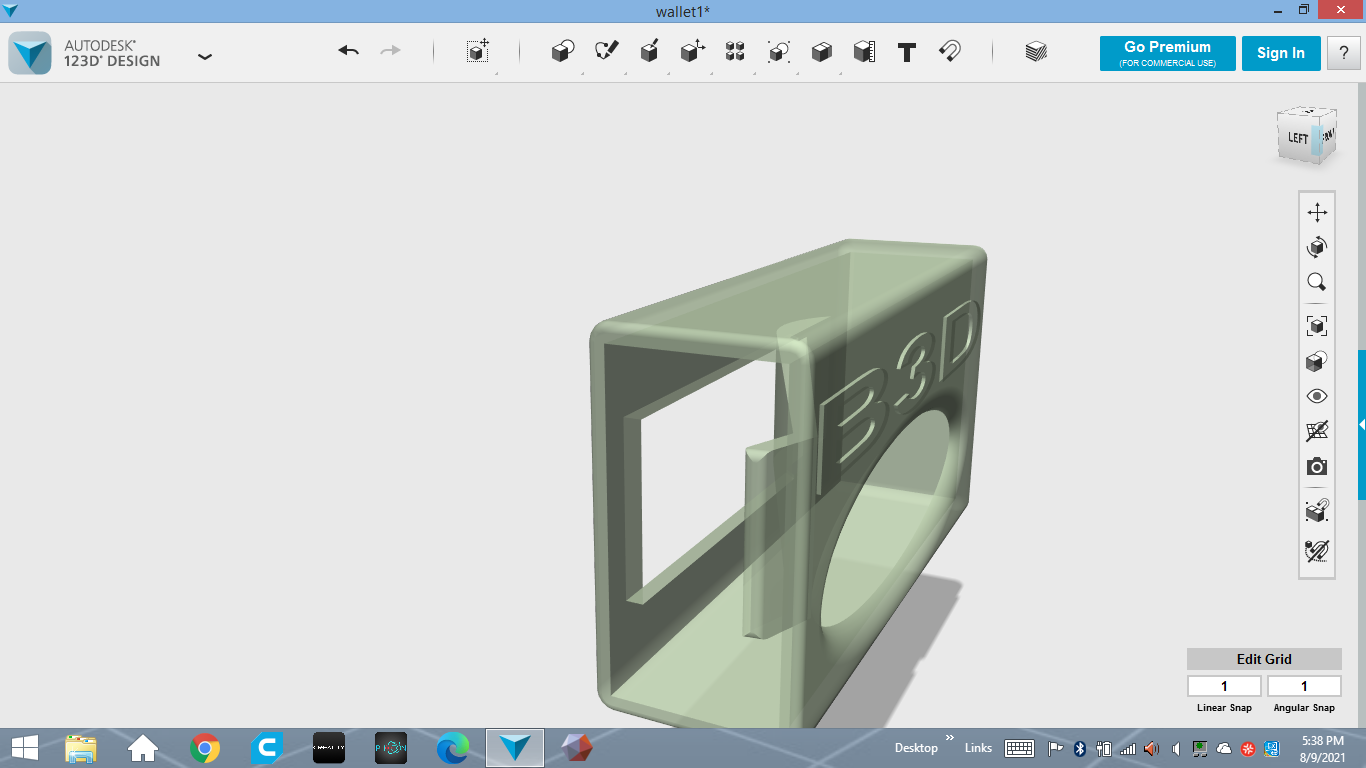This screenshot has width=1366, height=768.
Task: Click the Linear Snap input field
Action: (x=1224, y=685)
